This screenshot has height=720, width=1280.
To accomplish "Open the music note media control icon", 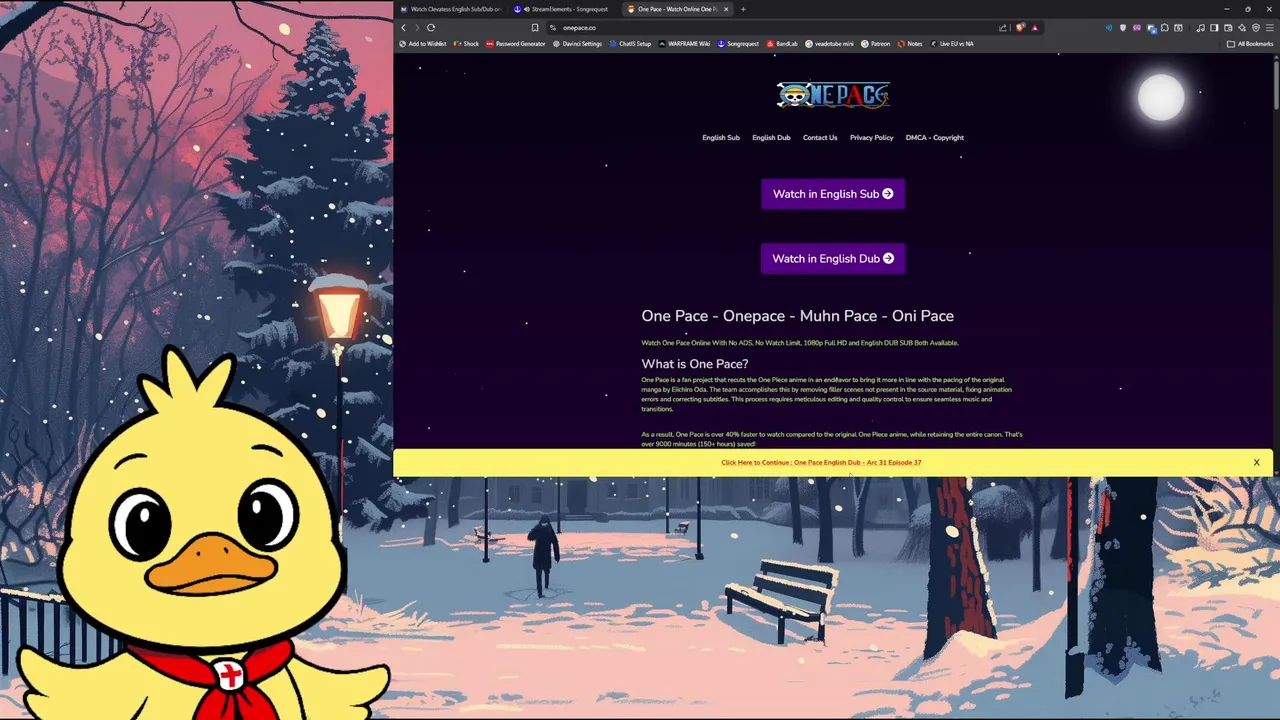I will [1201, 28].
